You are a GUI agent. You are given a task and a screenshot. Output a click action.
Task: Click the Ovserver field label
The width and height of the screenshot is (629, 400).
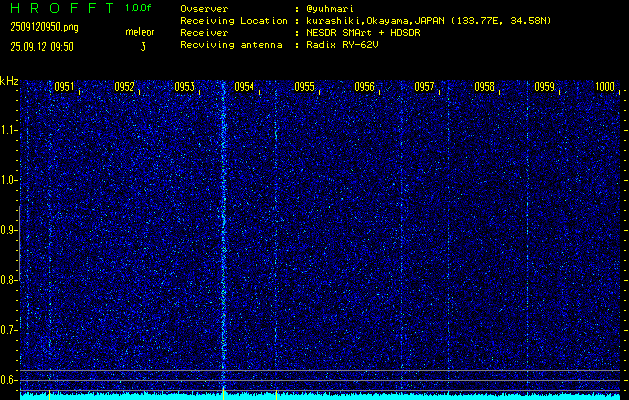[204, 8]
